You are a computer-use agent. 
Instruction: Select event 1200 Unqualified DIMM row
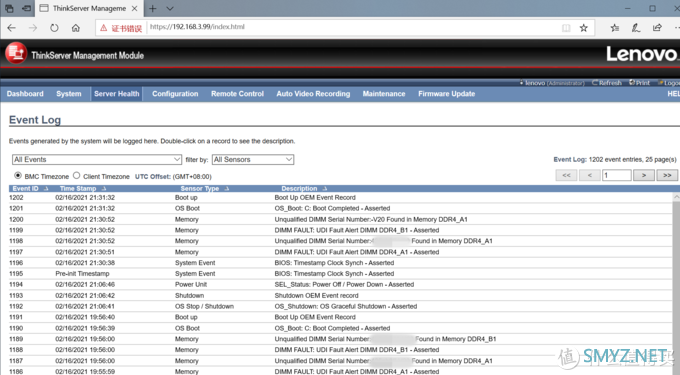pyautogui.click(x=340, y=219)
